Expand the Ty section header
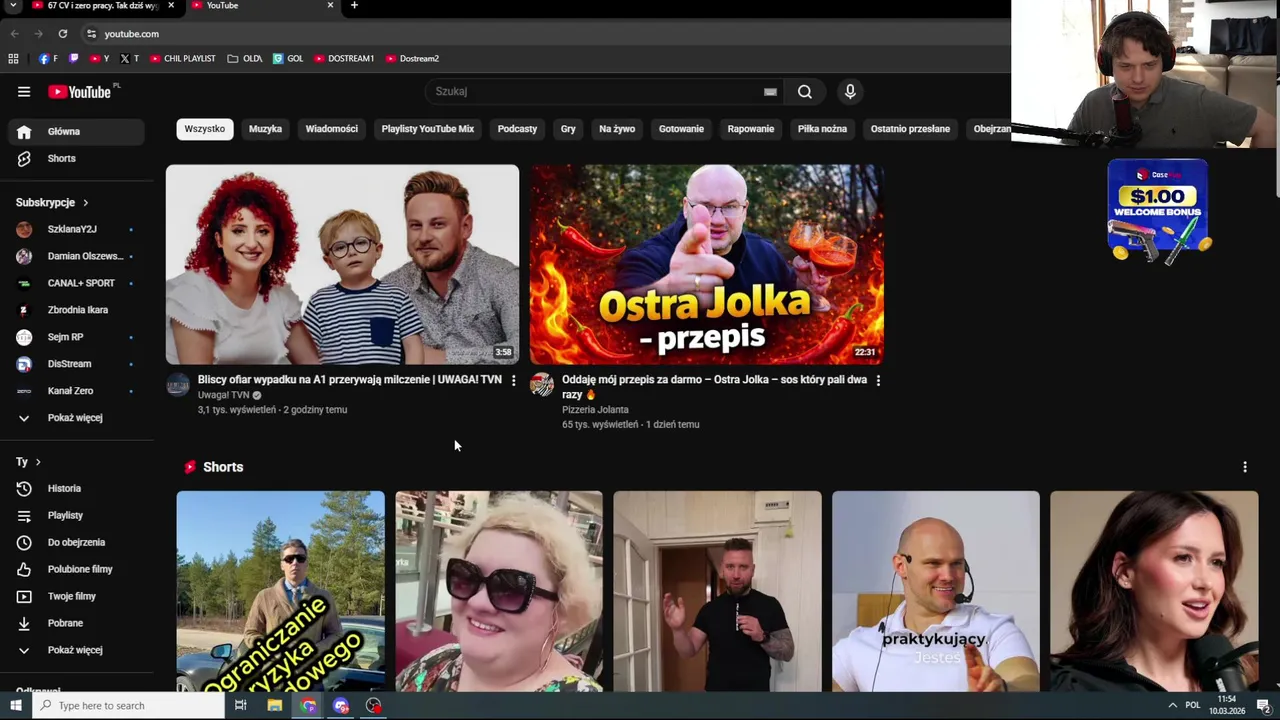This screenshot has height=720, width=1280. click(x=28, y=462)
